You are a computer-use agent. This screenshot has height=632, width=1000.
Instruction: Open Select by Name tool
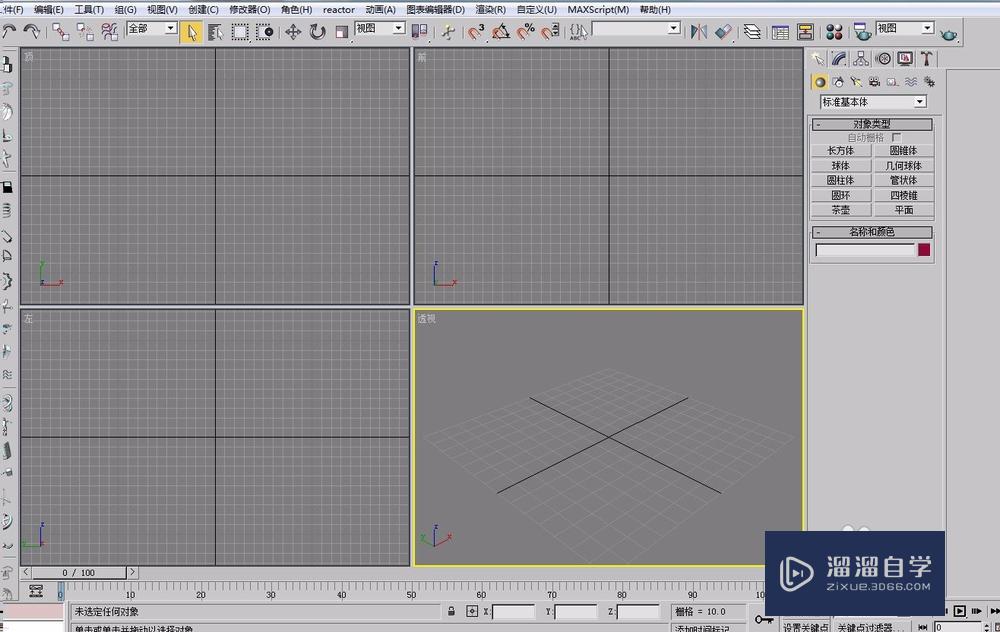tap(215, 32)
